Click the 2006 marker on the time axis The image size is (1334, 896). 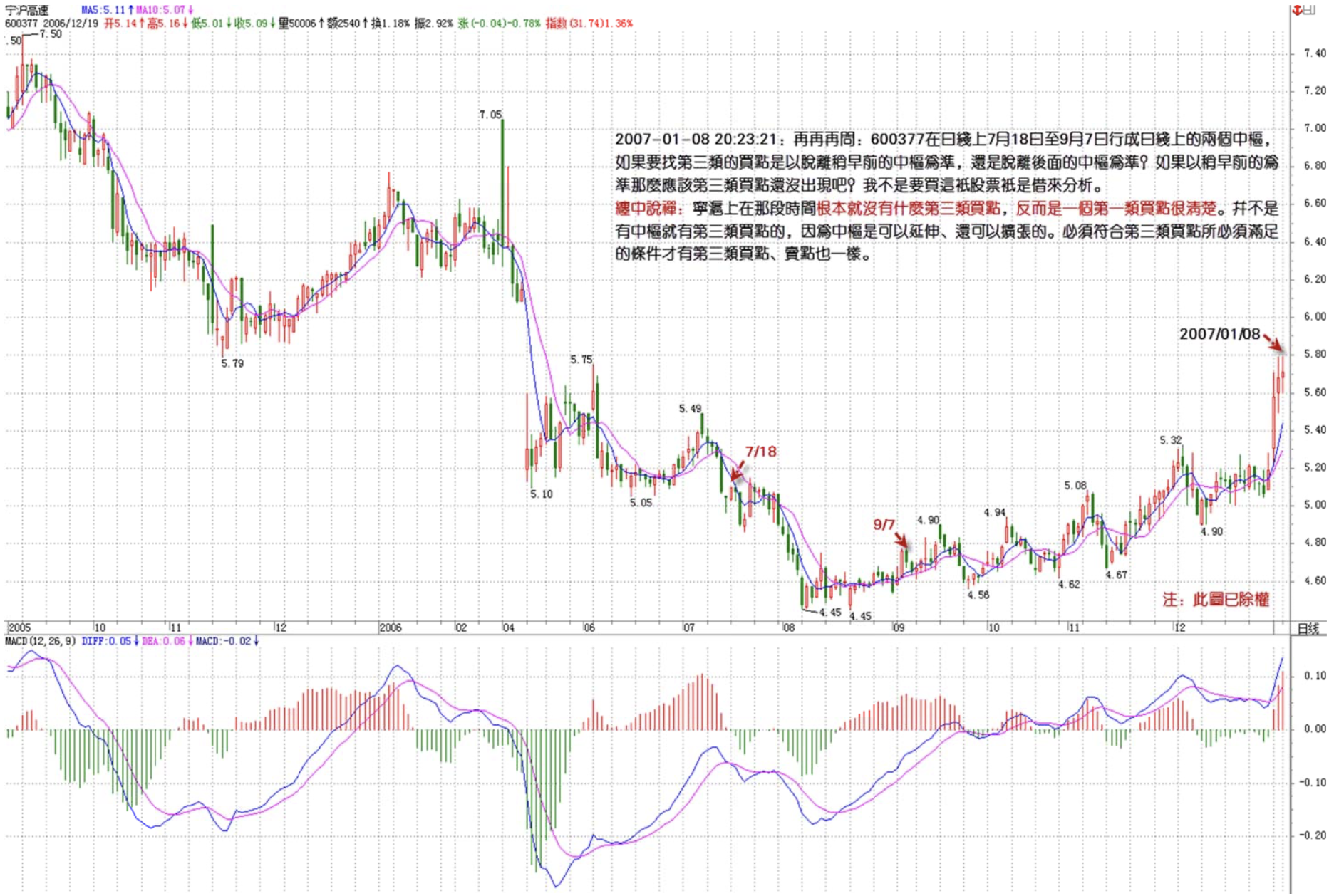point(391,627)
